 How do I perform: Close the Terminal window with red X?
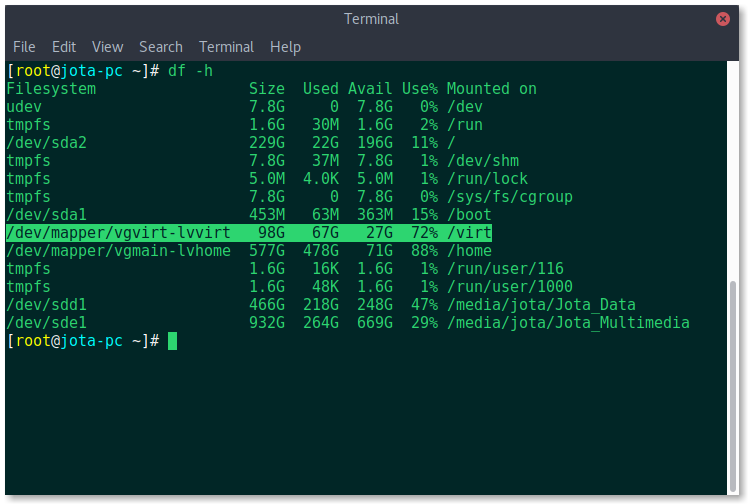coord(722,19)
